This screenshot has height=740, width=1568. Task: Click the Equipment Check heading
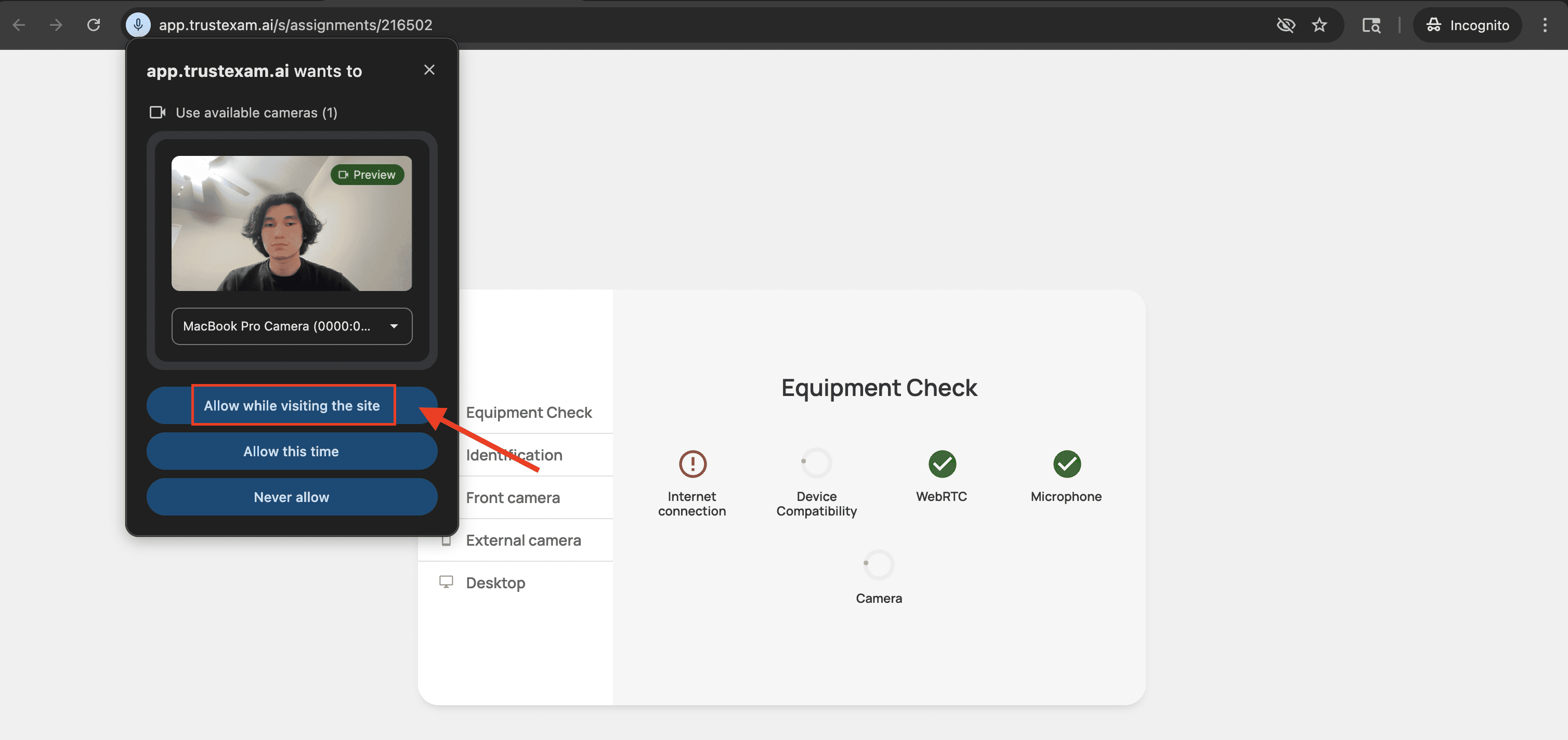(879, 388)
